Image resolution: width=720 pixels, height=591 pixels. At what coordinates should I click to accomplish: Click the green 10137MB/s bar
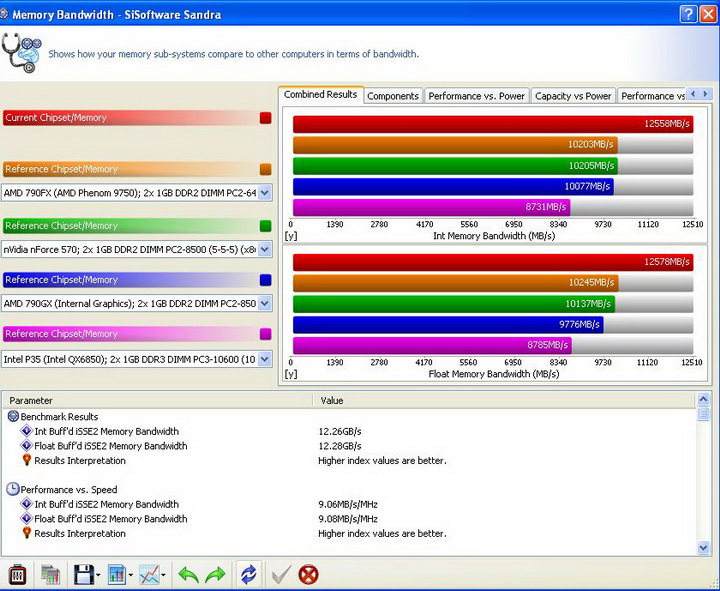tap(454, 304)
